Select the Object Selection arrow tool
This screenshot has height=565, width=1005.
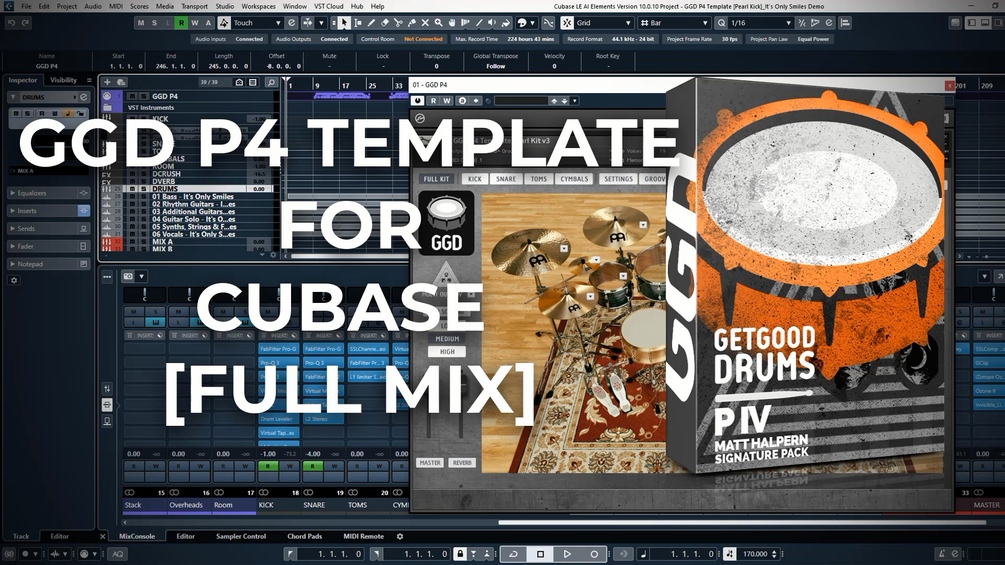[344, 23]
